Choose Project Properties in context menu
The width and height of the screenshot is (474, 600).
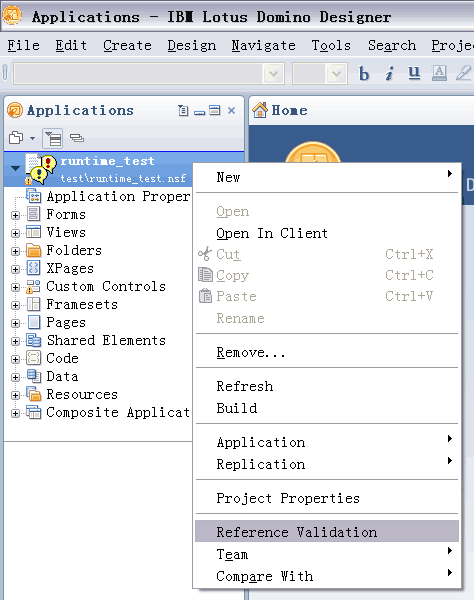[327, 498]
